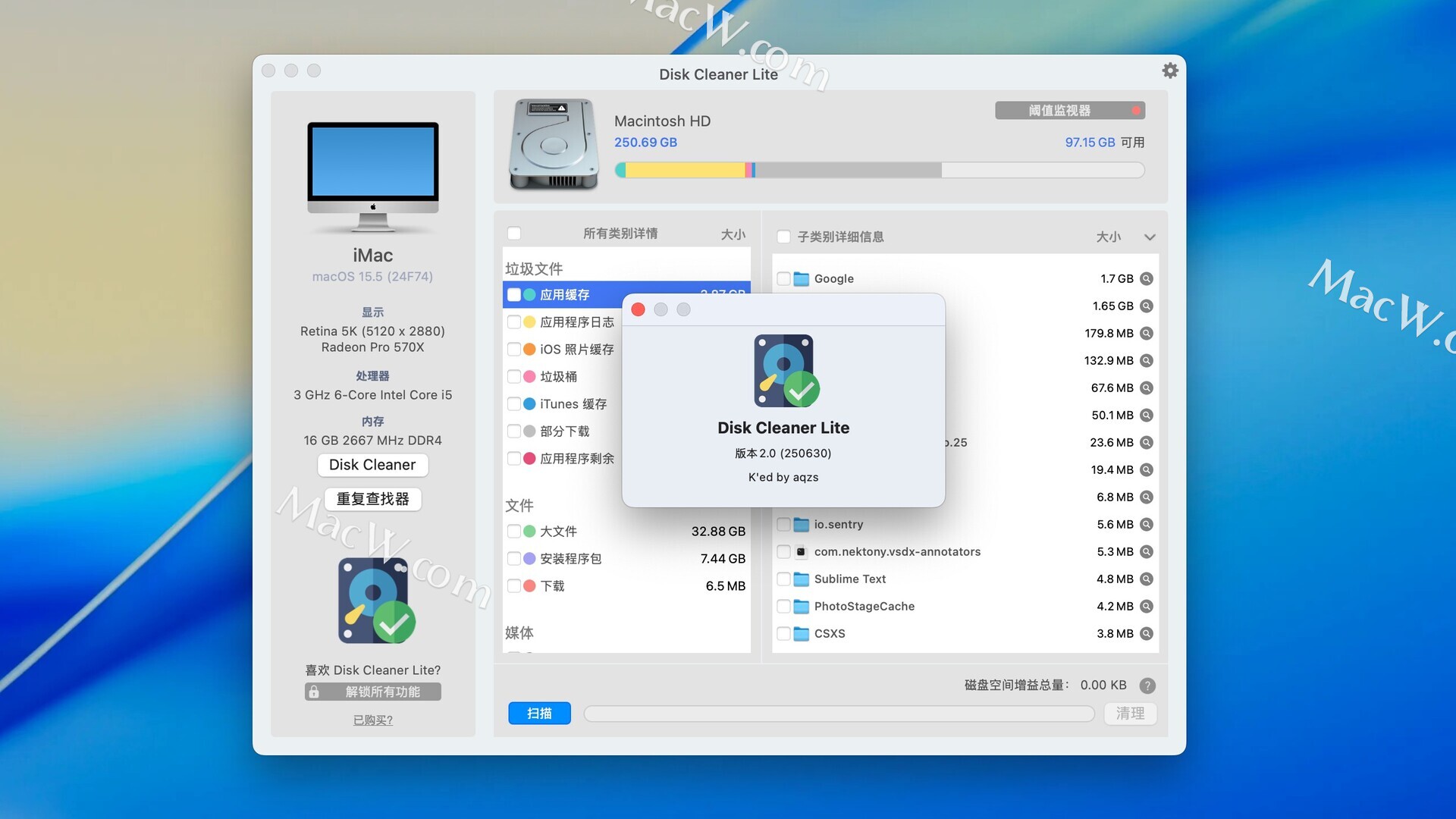Toggle the 子类别详细信息 select-all checkbox
The image size is (1456, 819).
point(784,237)
